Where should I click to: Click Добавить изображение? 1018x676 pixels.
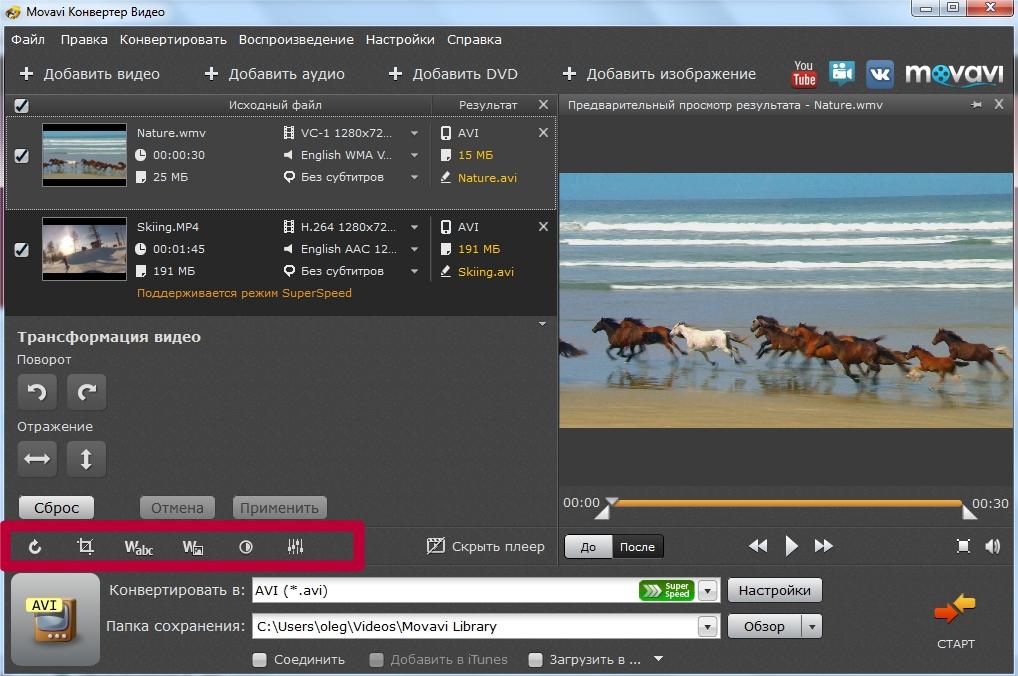[x=659, y=74]
